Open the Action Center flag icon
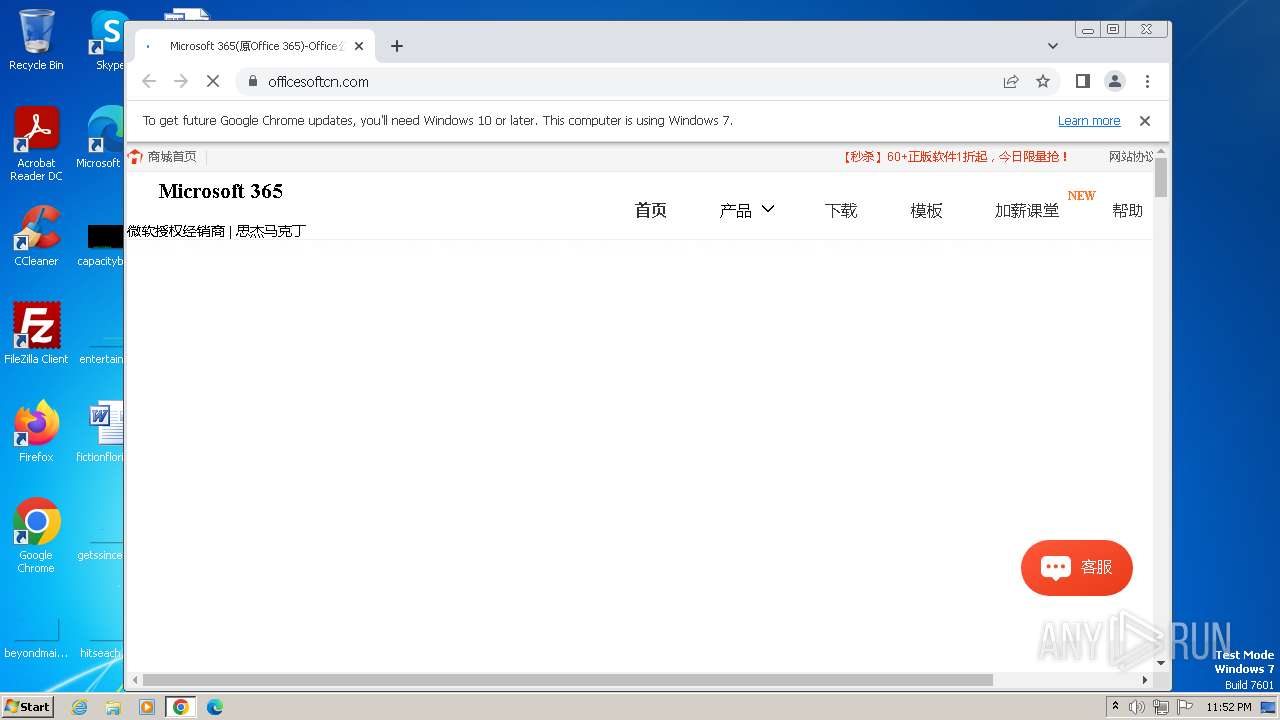The height and width of the screenshot is (720, 1280). coord(1185,707)
